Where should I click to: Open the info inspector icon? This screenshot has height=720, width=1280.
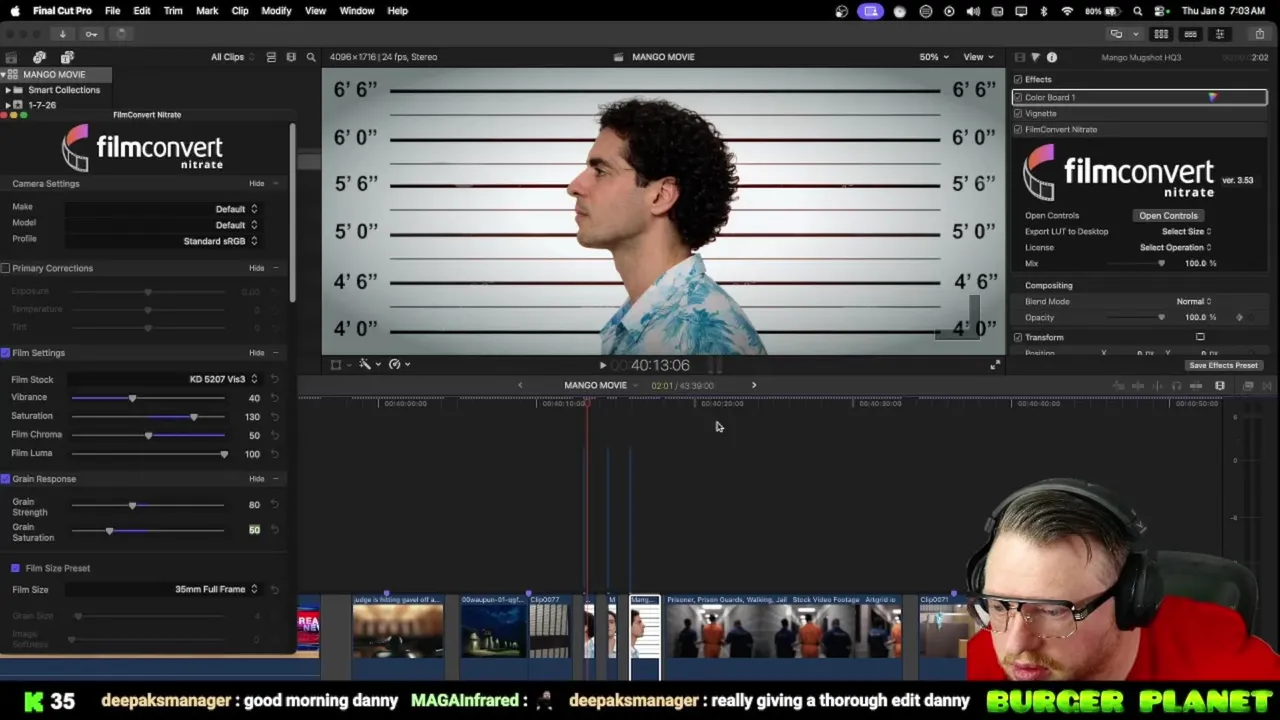tap(1051, 57)
